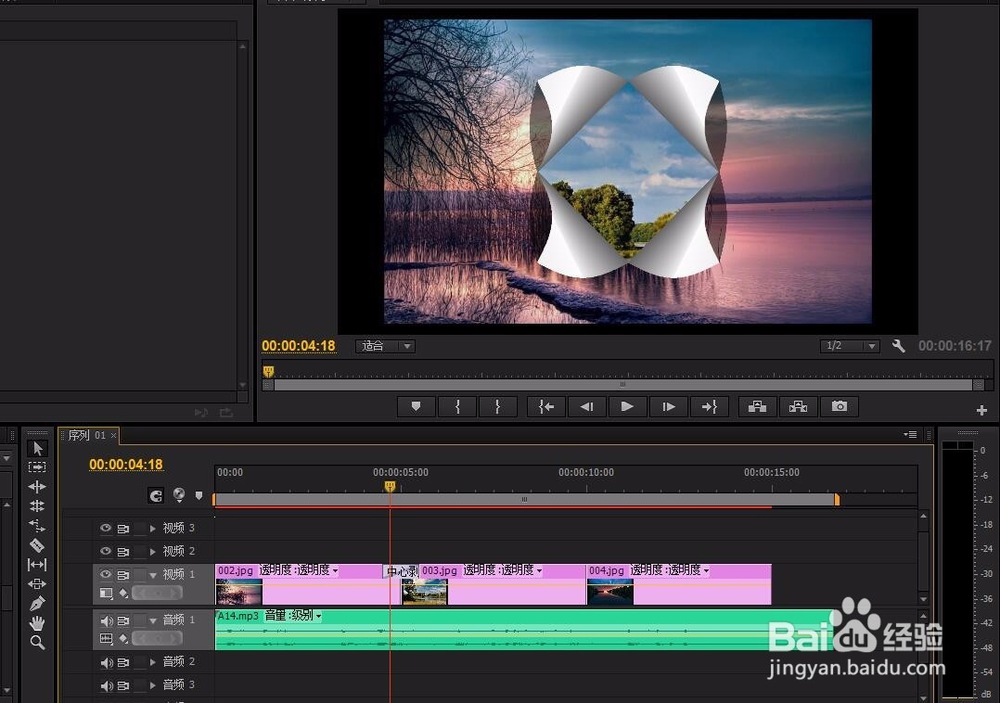The height and width of the screenshot is (703, 1000).
Task: Select the 002.jpg clip thumbnail
Action: pos(239,592)
